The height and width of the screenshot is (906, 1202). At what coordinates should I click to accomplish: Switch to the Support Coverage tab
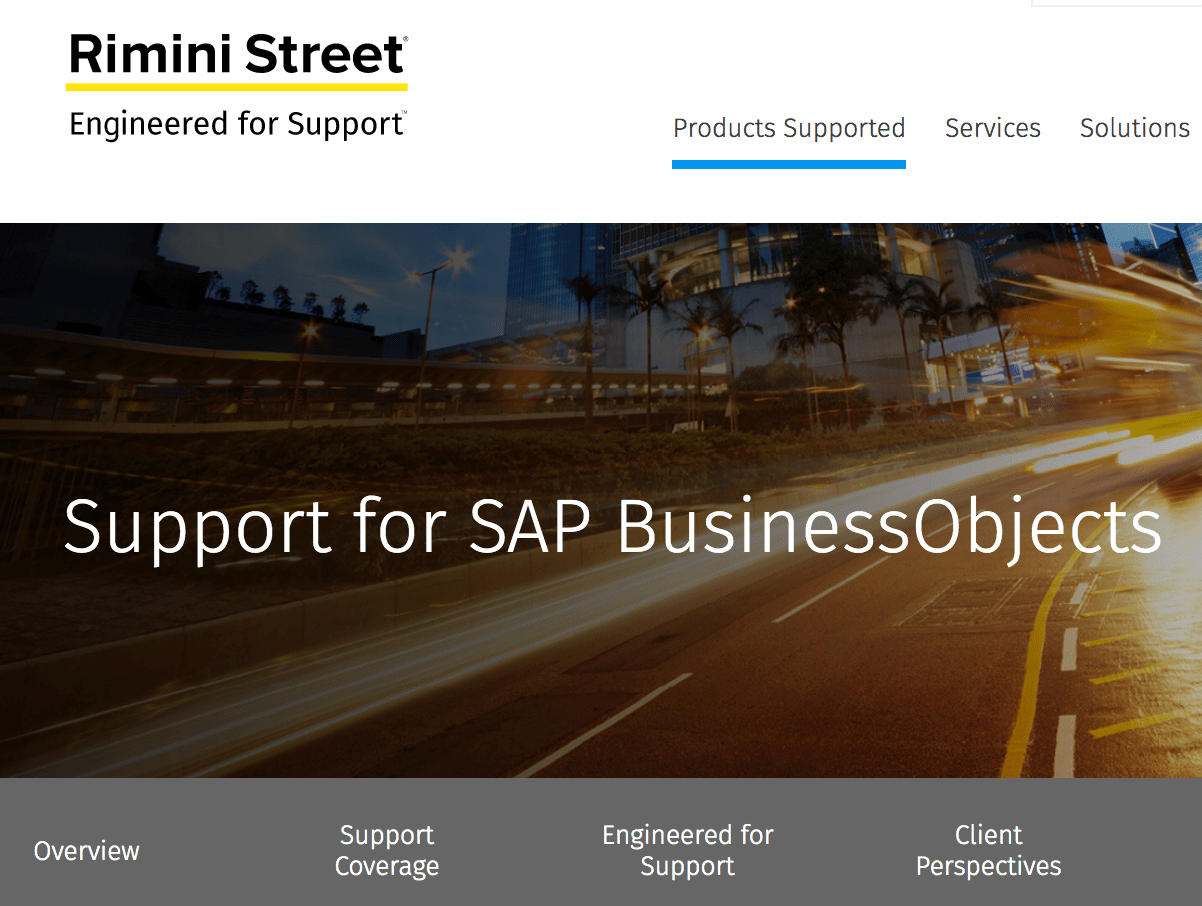(387, 850)
